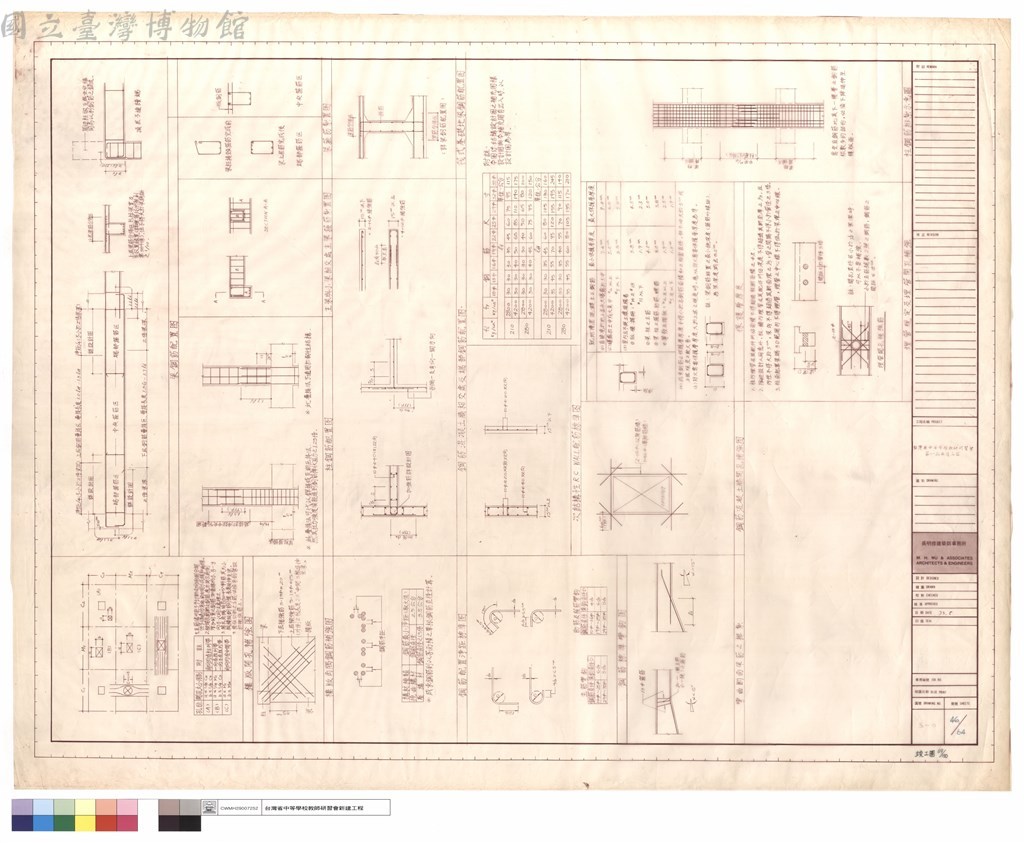Click the rebar lap length data table
The image size is (1024, 843).
pyautogui.click(x=526, y=256)
